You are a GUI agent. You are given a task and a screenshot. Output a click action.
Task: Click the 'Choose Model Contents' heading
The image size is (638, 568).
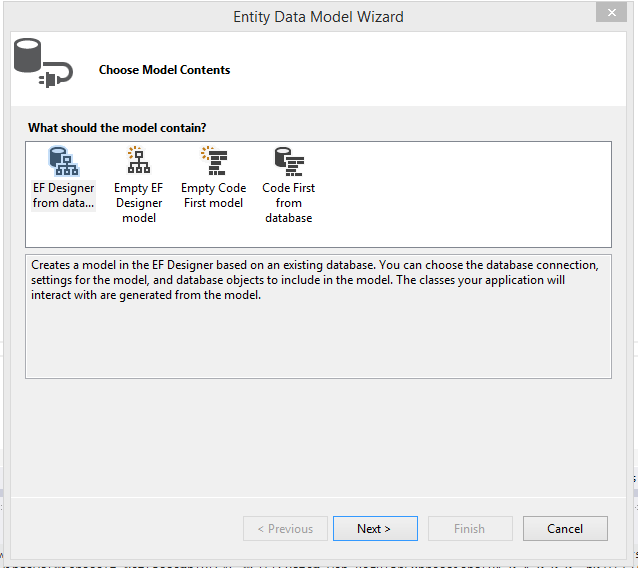[x=164, y=70]
